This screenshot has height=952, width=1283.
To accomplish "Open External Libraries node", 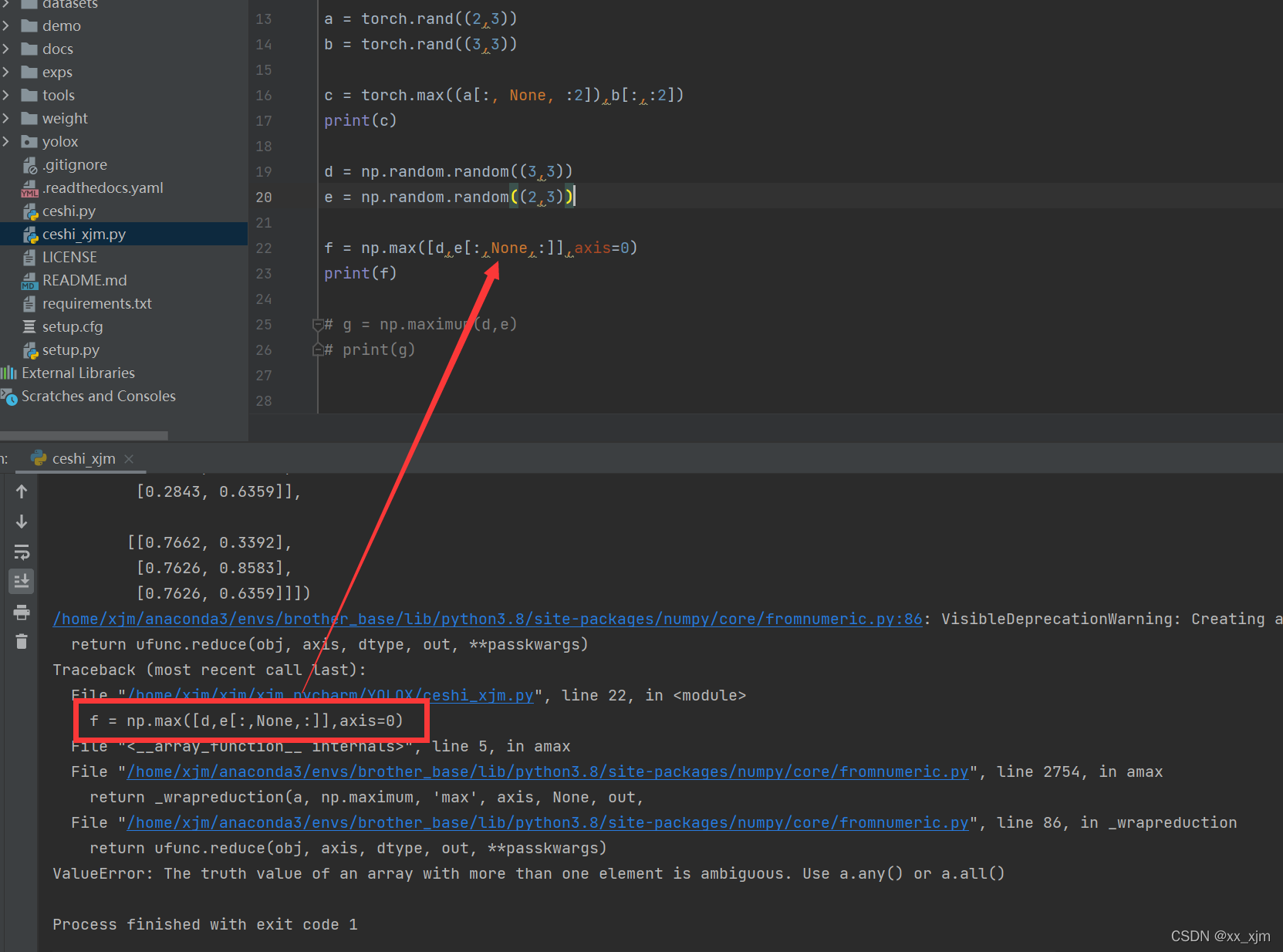I will click(78, 373).
